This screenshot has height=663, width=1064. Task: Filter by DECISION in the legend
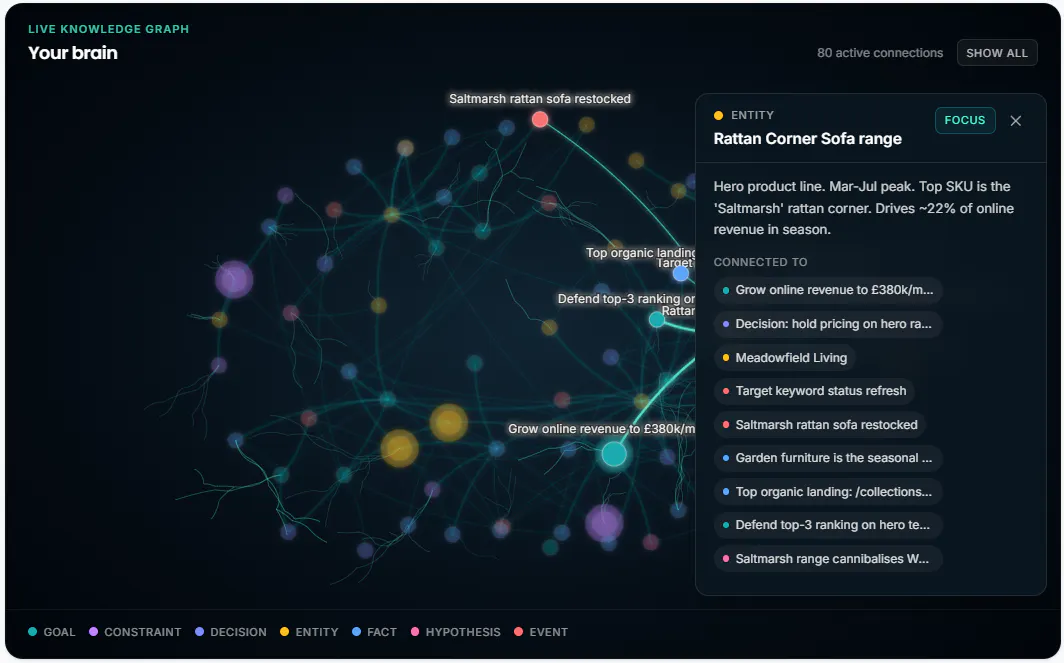tap(231, 632)
